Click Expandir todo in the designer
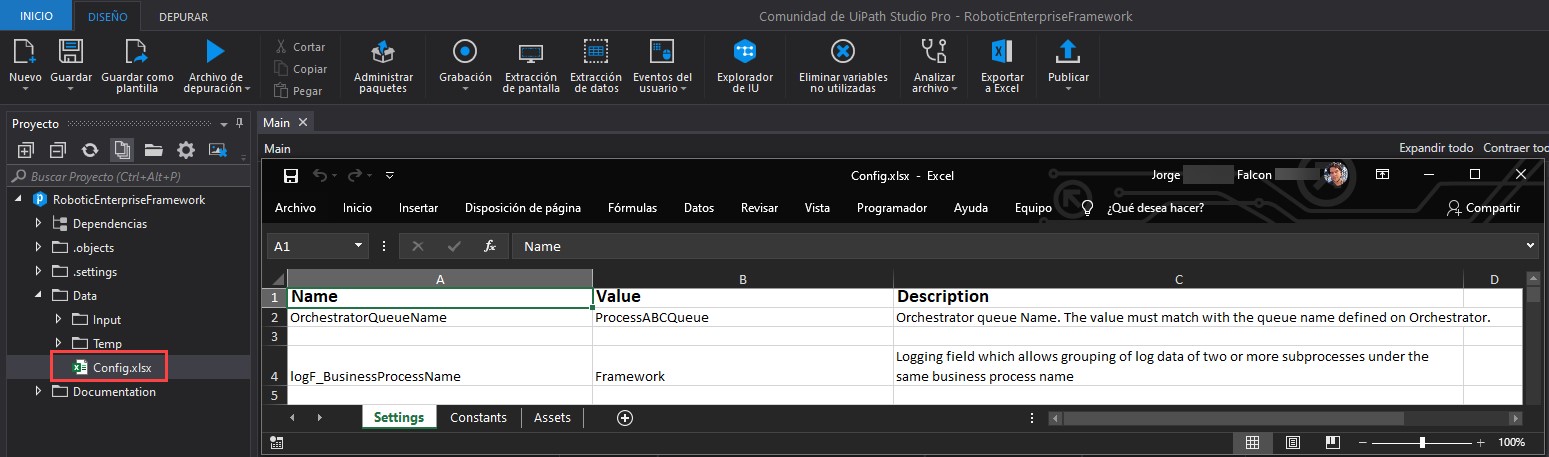The height and width of the screenshot is (457, 1549). click(1435, 148)
